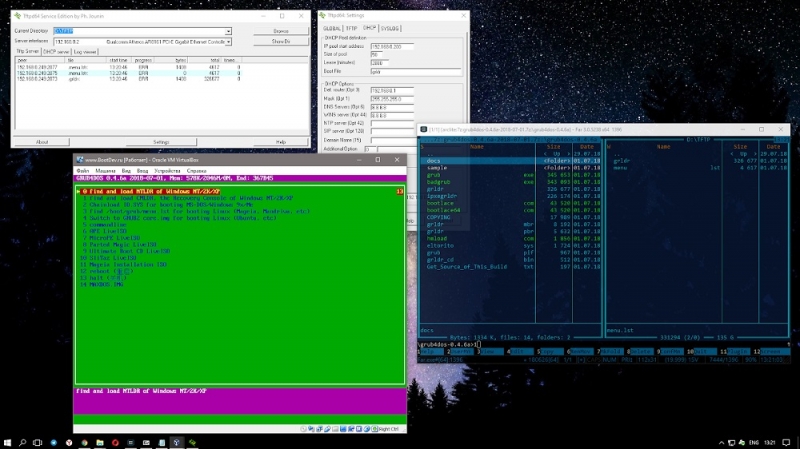The height and width of the screenshot is (449, 800).
Task: Click the Tftpd64 main window title icon
Action: tap(17, 16)
